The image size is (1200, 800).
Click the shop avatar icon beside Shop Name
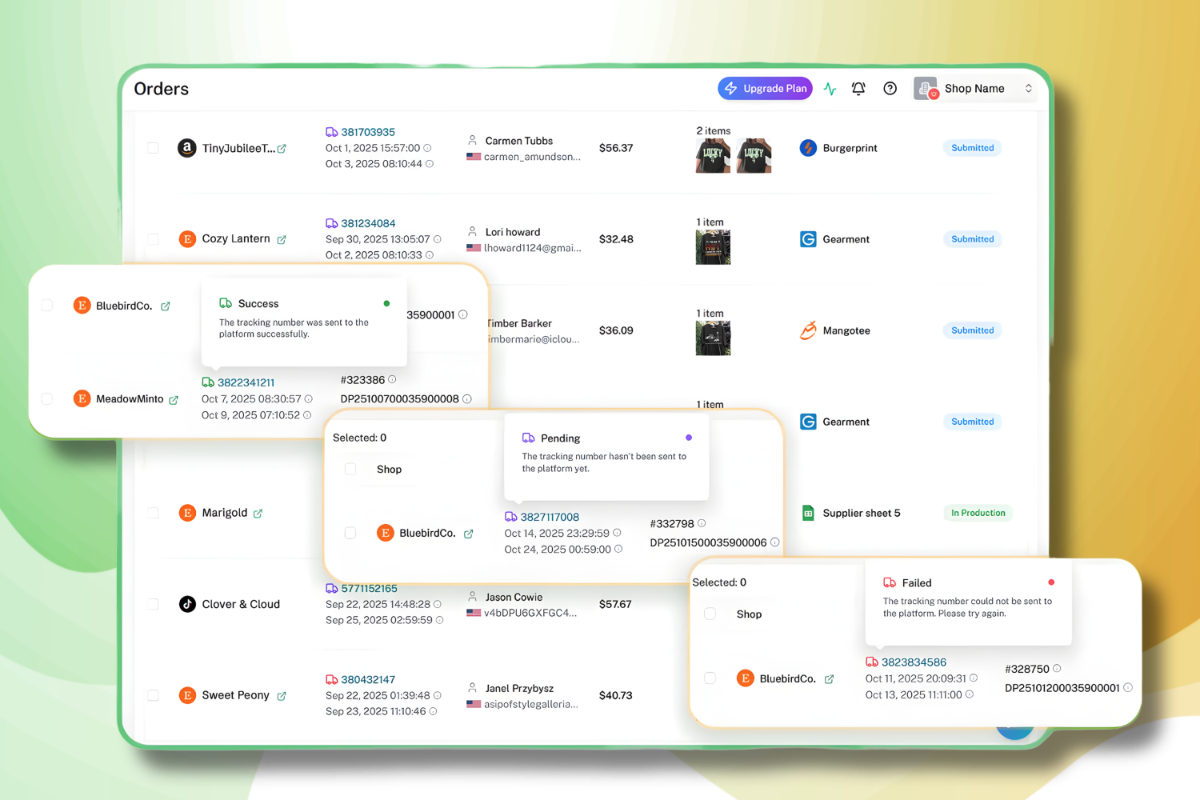click(926, 89)
